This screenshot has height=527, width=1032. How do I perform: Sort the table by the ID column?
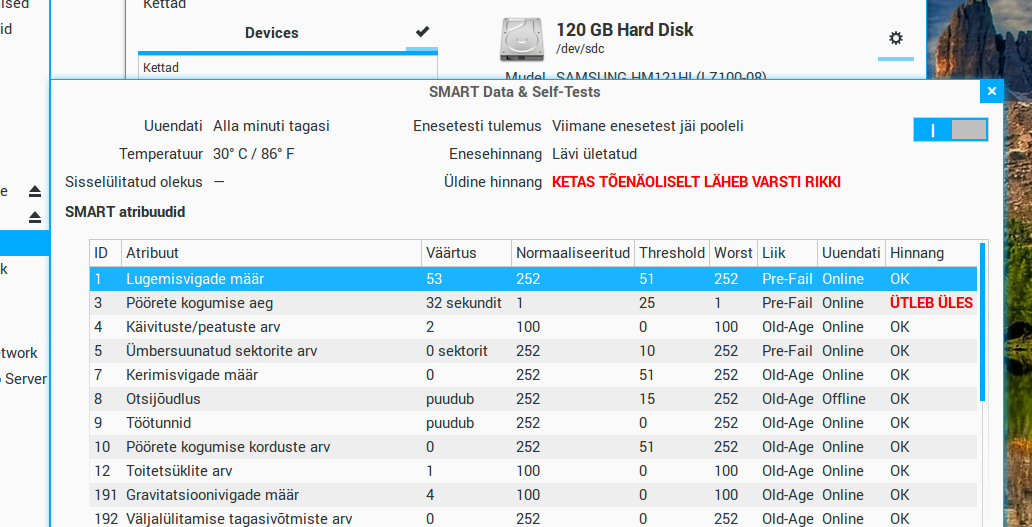click(102, 253)
